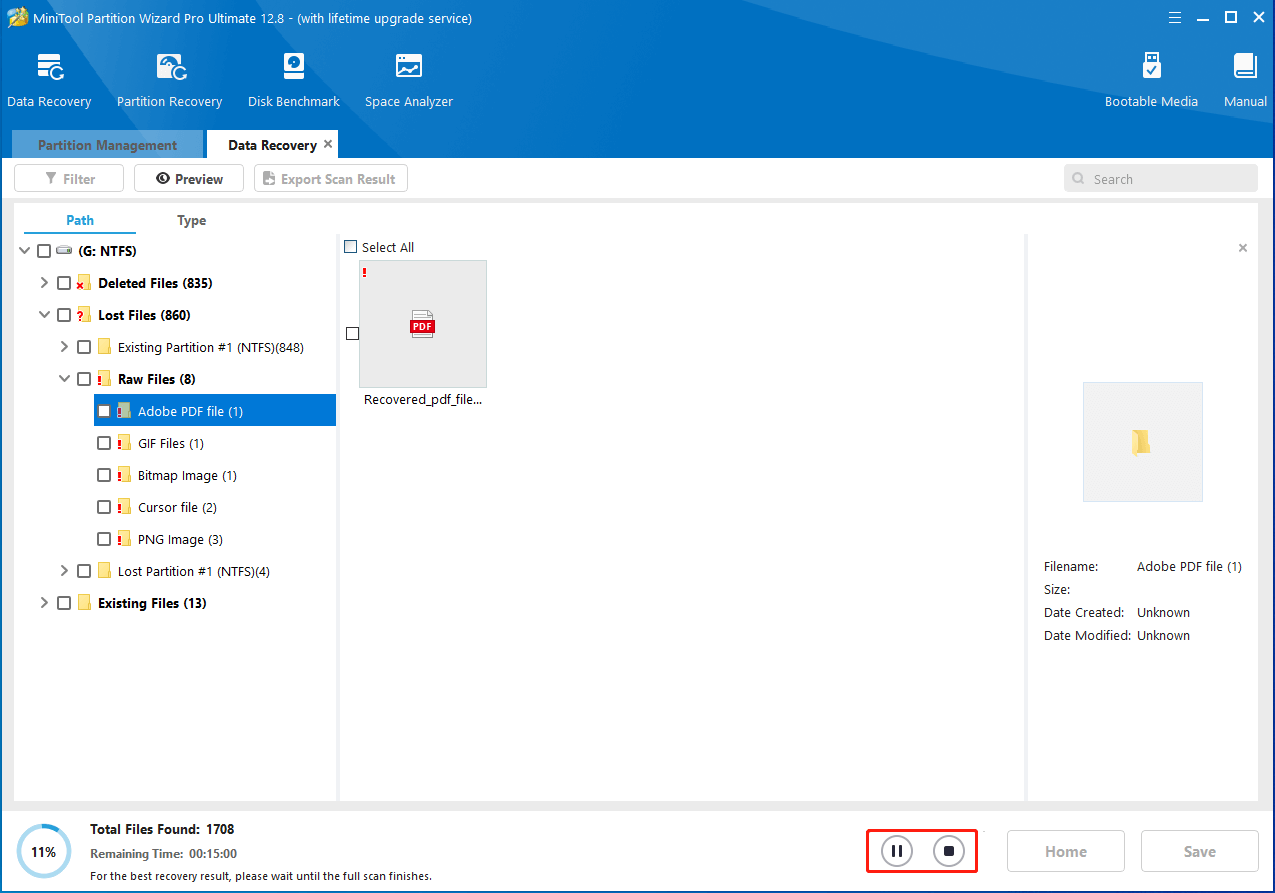This screenshot has height=893, width=1275.
Task: Click the Deleted Files folder icon
Action: pos(84,283)
